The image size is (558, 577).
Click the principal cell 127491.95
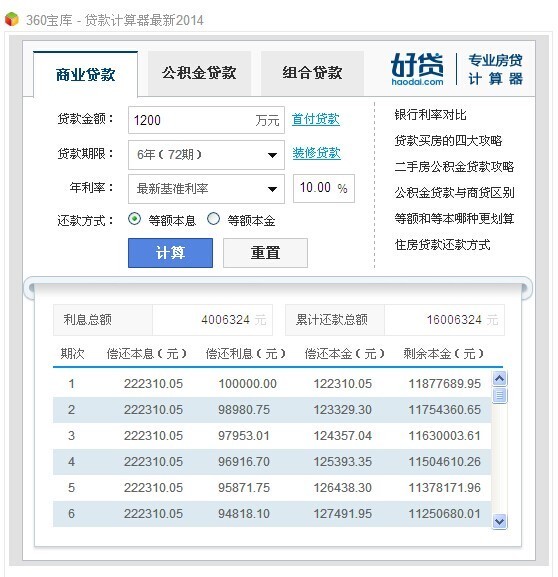342,513
